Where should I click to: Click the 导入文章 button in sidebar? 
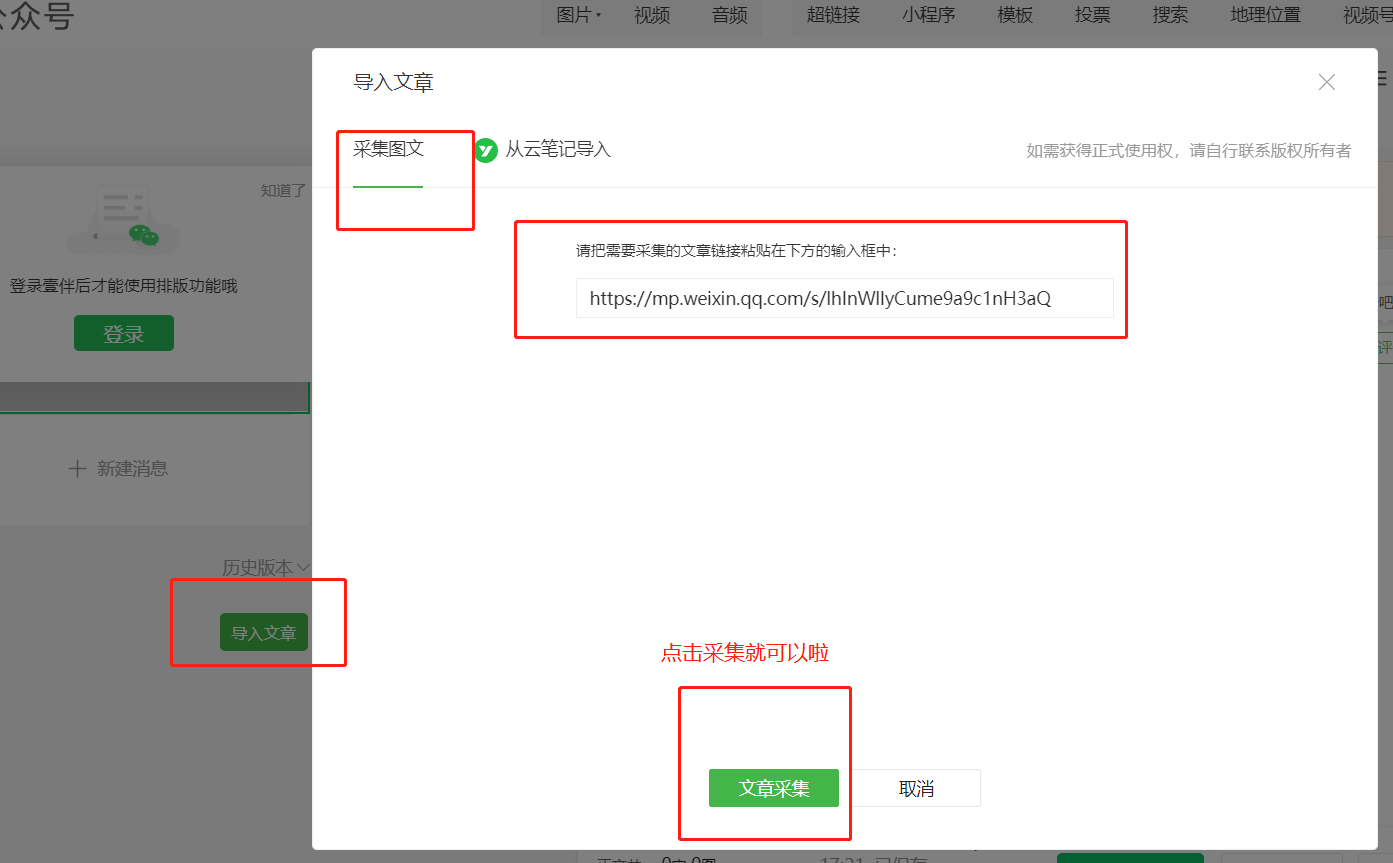pos(264,633)
